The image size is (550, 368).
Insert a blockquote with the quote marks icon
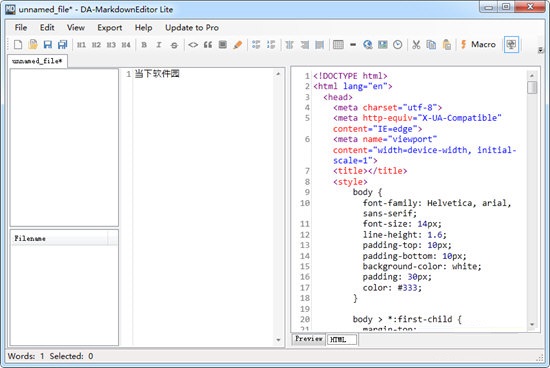(x=208, y=45)
